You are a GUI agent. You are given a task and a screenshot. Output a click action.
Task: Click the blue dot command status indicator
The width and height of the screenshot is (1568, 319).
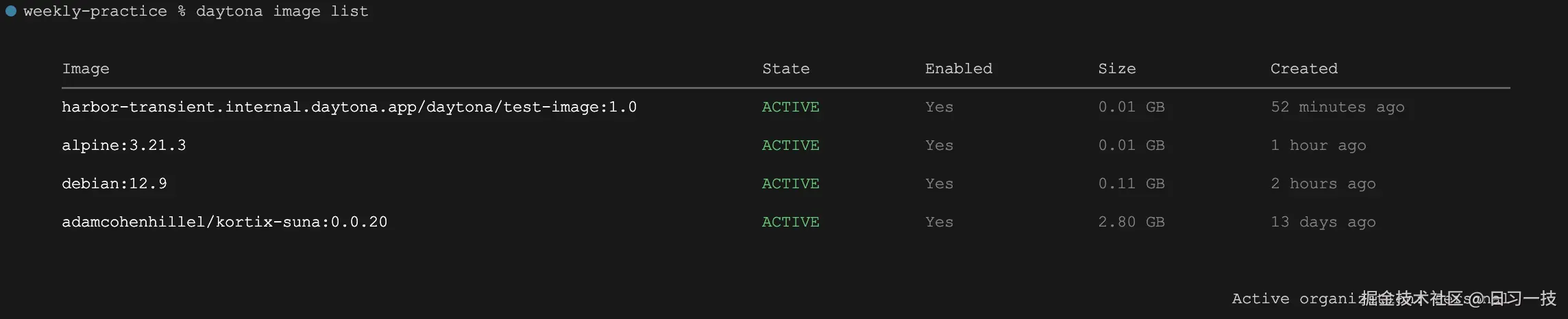[11, 11]
